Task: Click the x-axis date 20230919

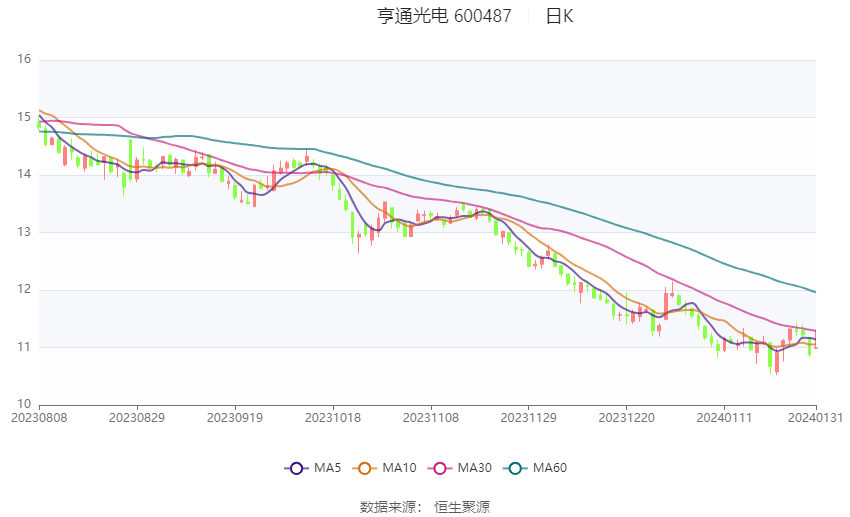Action: pos(235,418)
